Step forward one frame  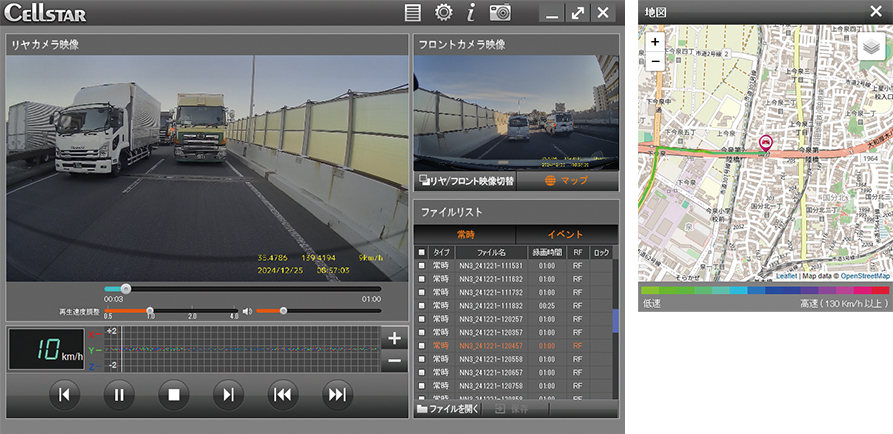click(x=228, y=394)
